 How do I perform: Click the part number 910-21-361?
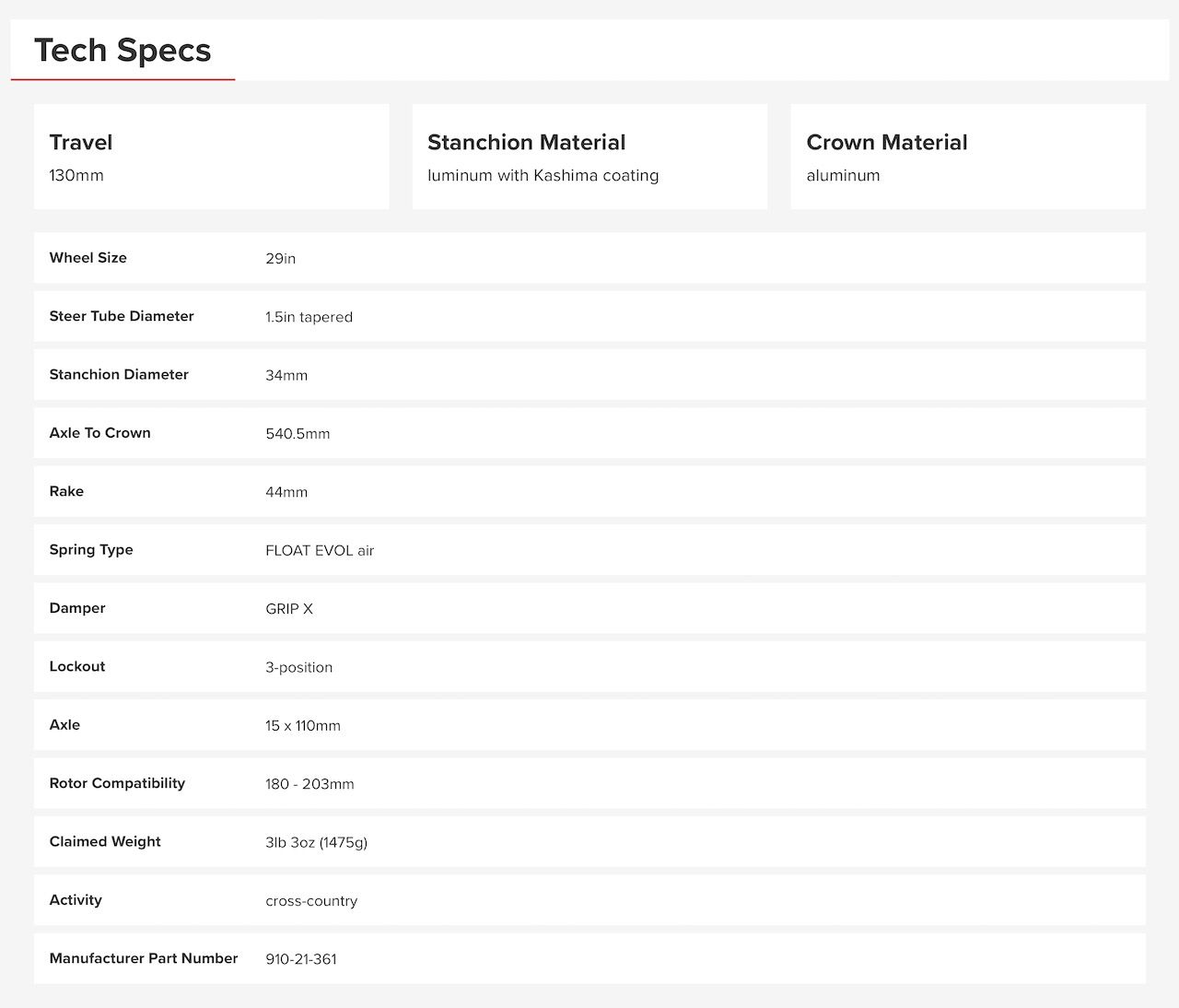tap(301, 959)
